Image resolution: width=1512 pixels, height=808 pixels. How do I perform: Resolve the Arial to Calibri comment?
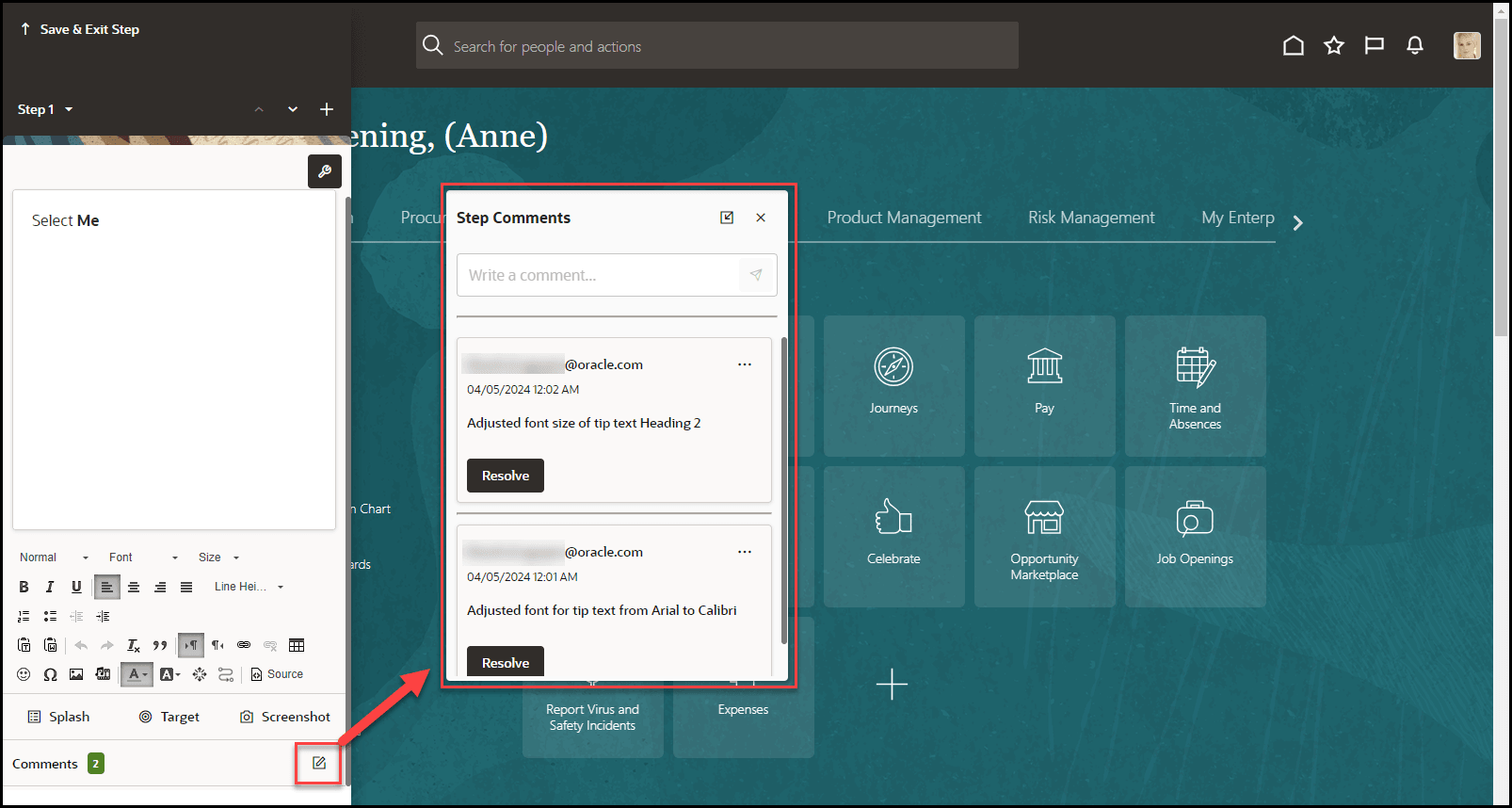pyautogui.click(x=506, y=662)
